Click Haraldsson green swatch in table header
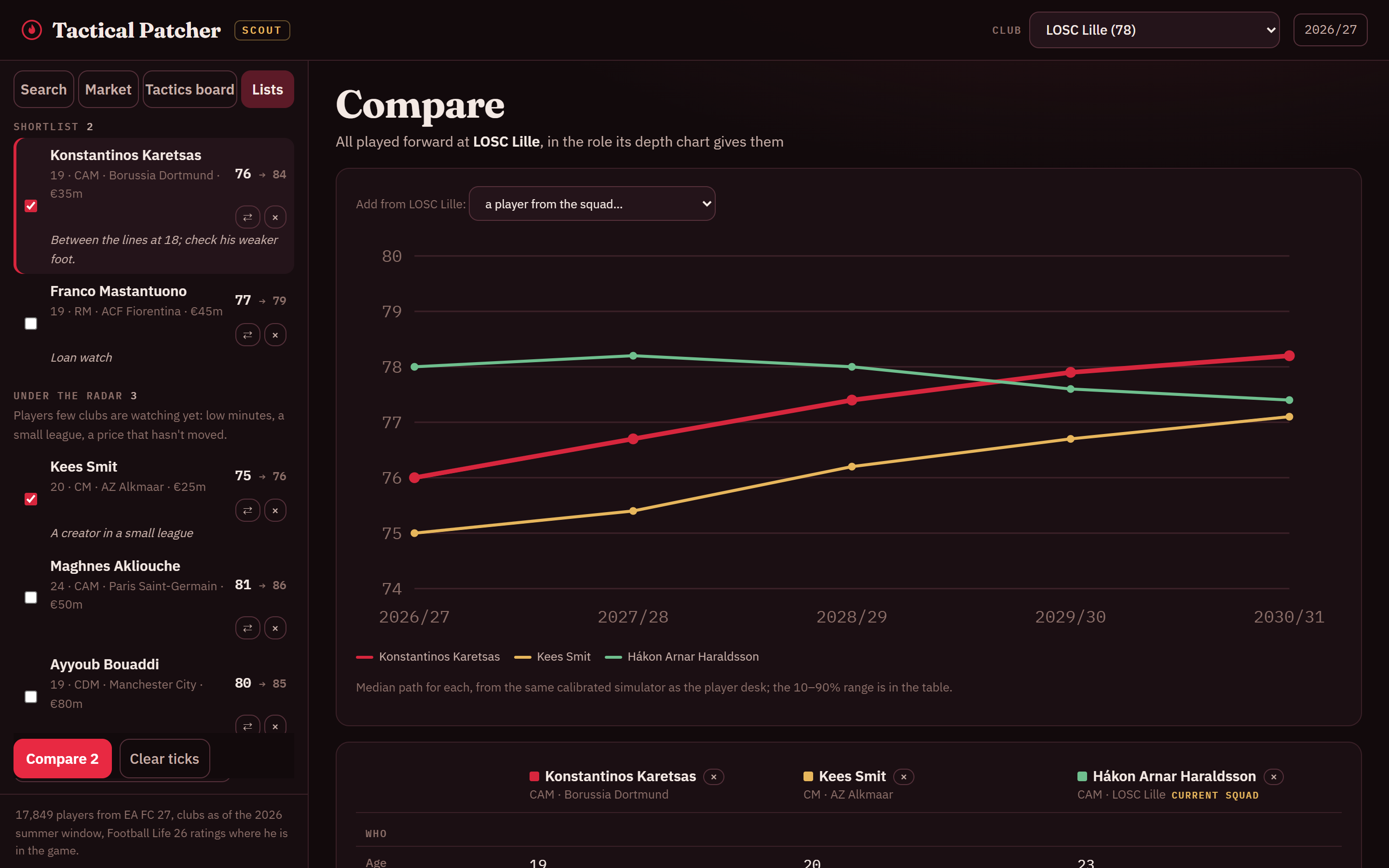The width and height of the screenshot is (1389, 868). tap(1082, 777)
